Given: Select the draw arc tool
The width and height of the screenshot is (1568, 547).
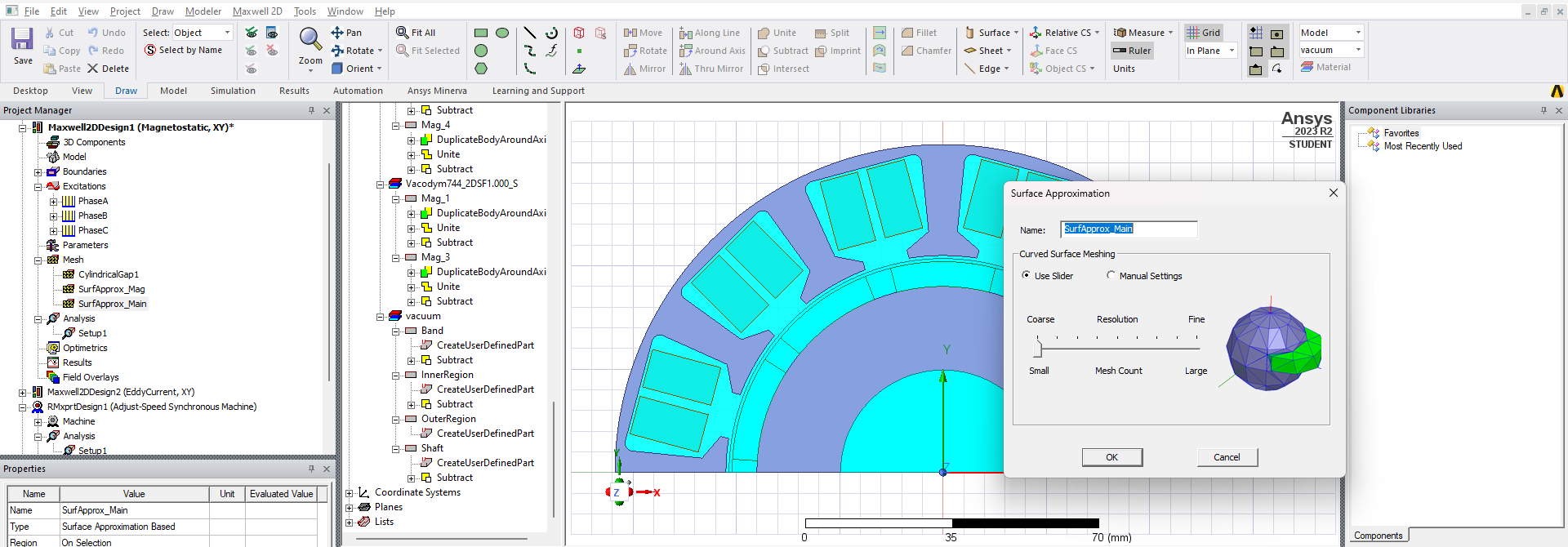Looking at the screenshot, I should tap(552, 33).
